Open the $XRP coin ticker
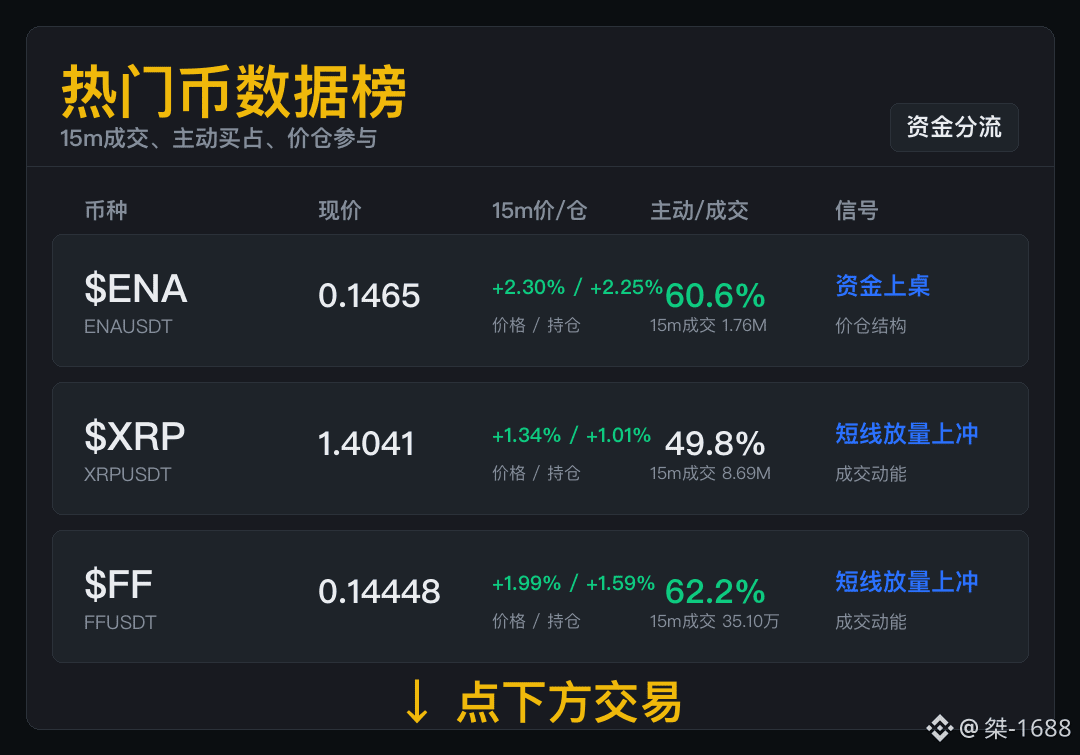Viewport: 1080px width, 755px height. point(134,436)
